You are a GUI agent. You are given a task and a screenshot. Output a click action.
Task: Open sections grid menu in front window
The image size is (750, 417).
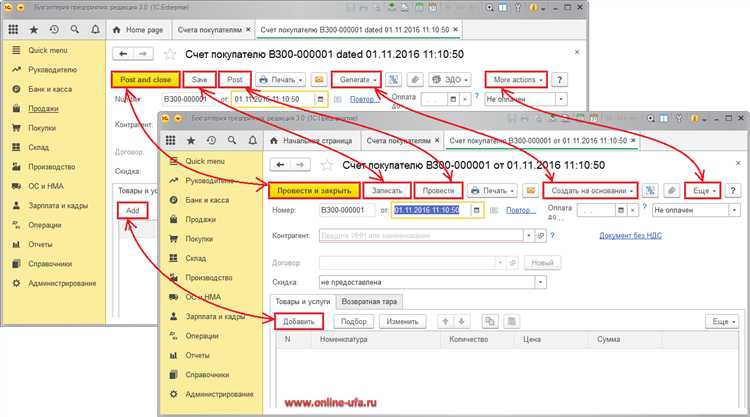(x=170, y=141)
